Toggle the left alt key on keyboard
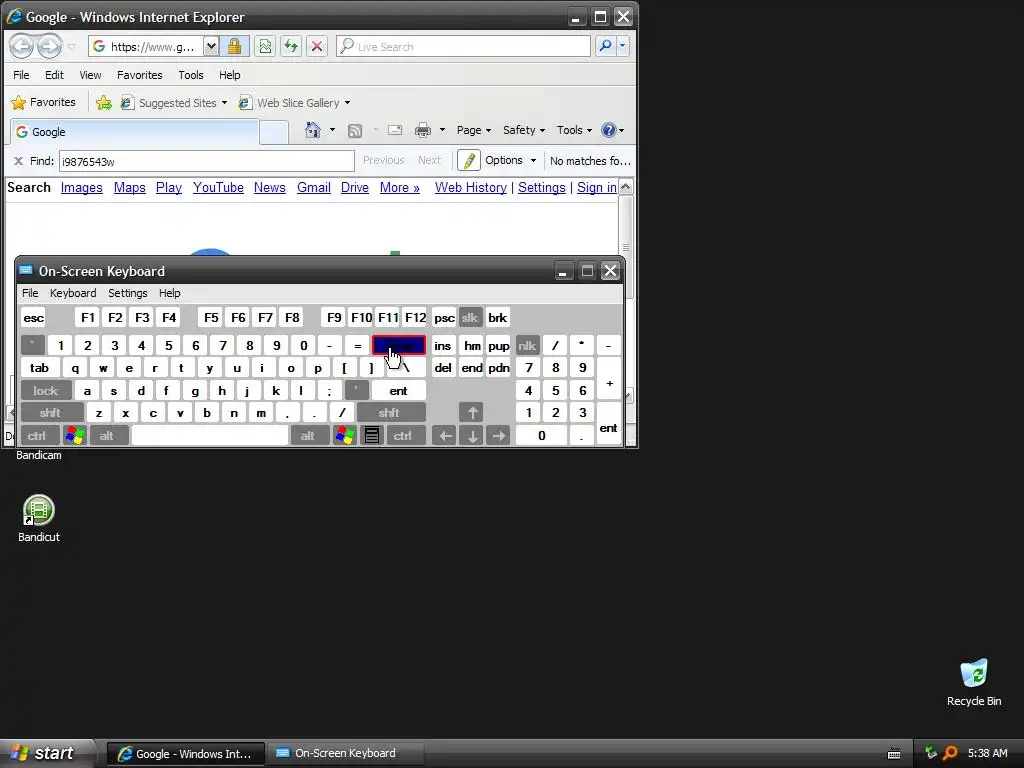This screenshot has height=768, width=1024. tap(109, 436)
